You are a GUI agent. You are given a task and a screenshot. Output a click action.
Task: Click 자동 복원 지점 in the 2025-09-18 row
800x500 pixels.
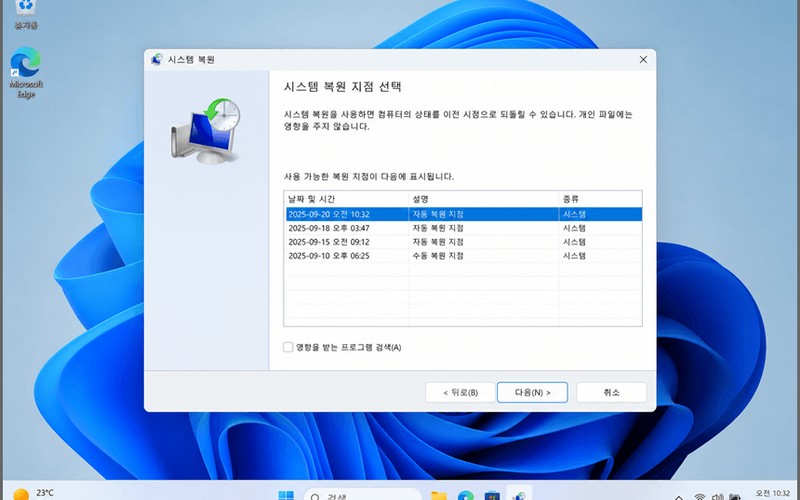pos(438,228)
